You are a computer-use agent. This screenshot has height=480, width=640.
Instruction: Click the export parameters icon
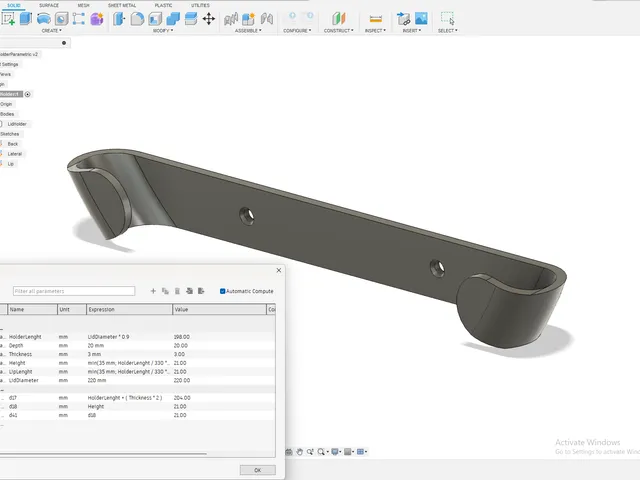[201, 291]
